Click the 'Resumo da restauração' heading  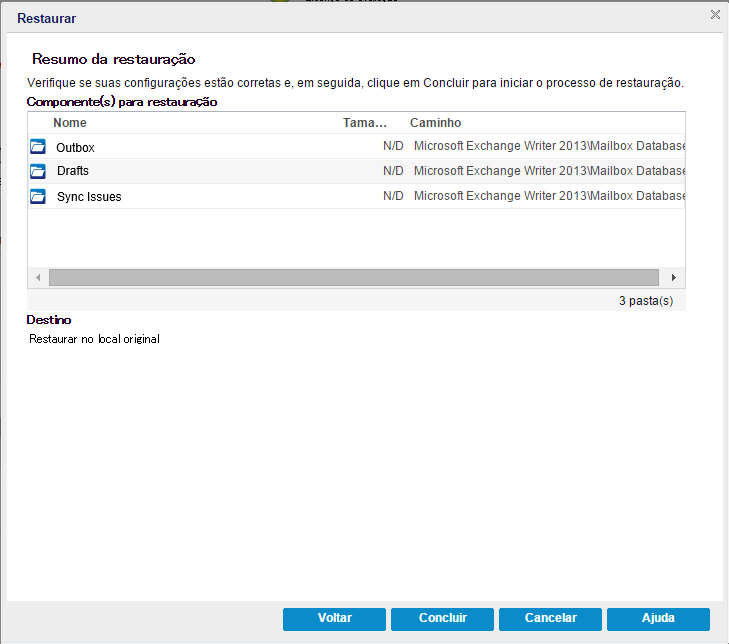click(x=113, y=60)
